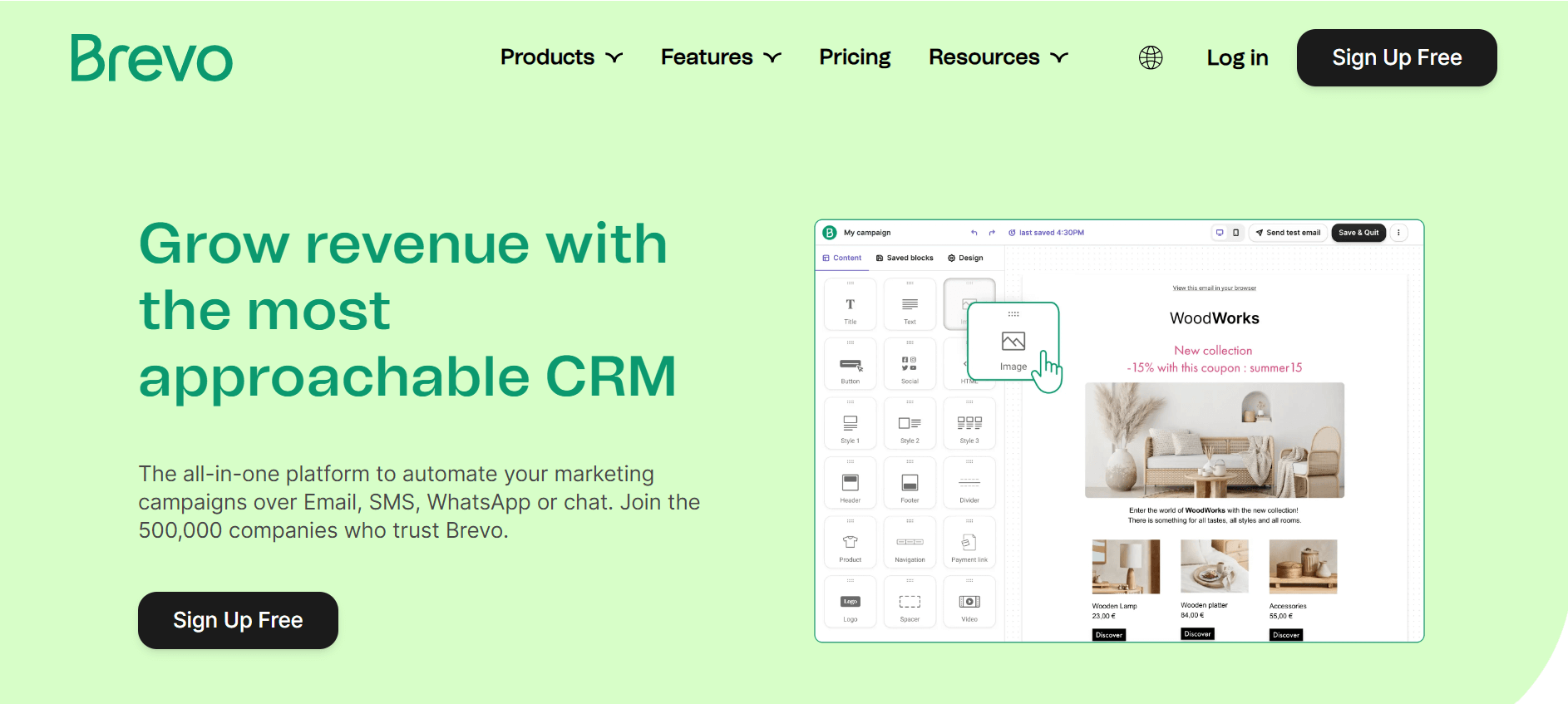Select the Logo block icon
This screenshot has height=704, width=1568.
(850, 603)
